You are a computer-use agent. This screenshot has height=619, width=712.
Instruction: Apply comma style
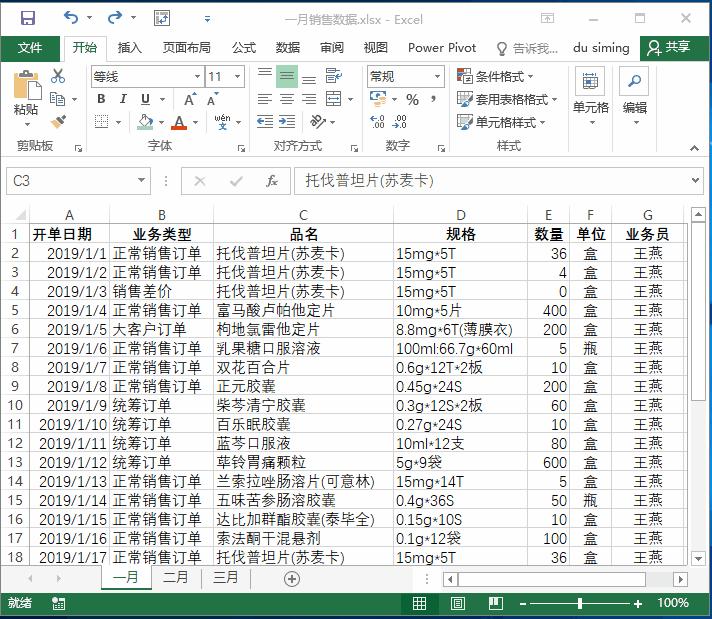click(x=434, y=99)
